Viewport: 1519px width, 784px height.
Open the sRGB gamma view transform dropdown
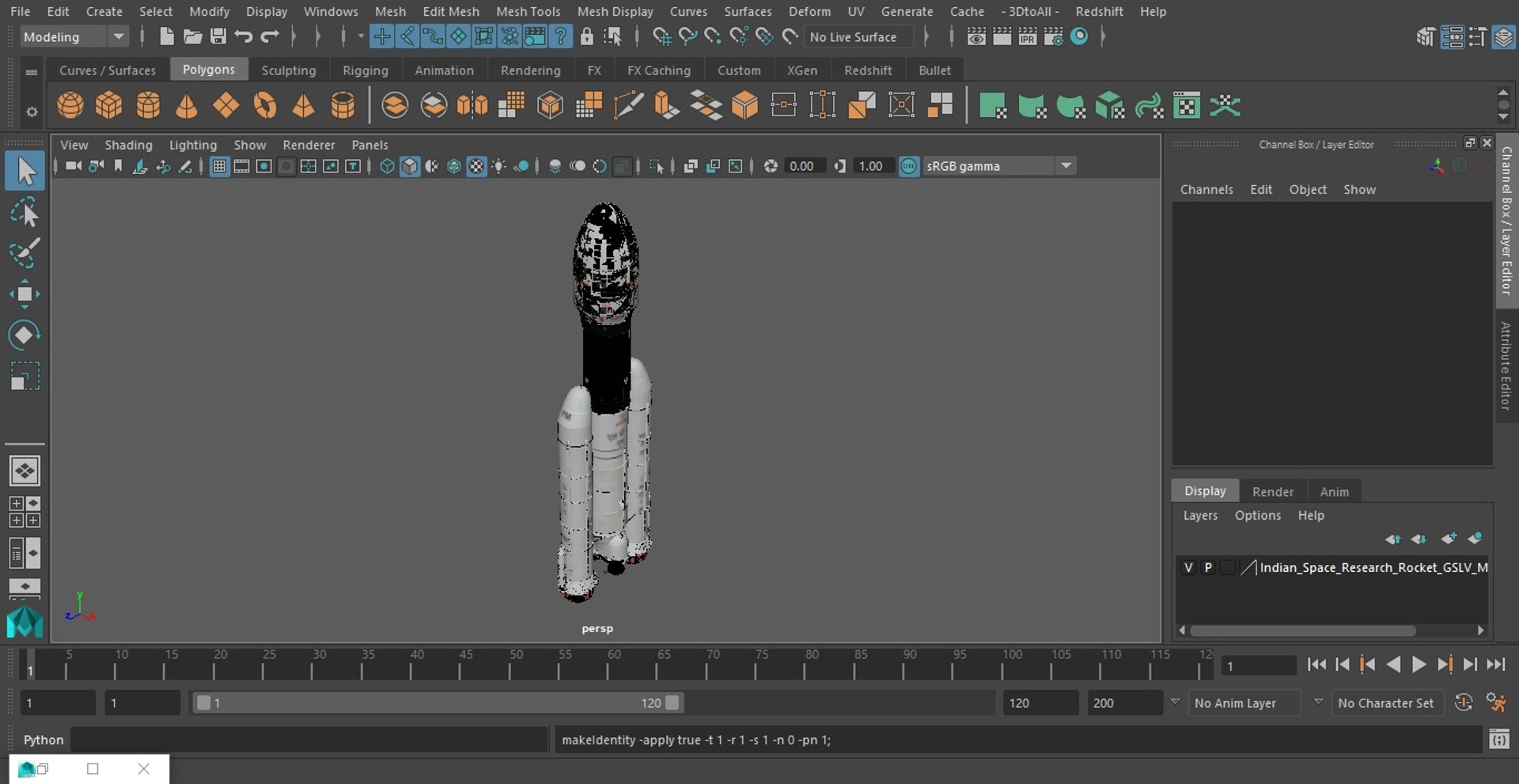(x=999, y=166)
